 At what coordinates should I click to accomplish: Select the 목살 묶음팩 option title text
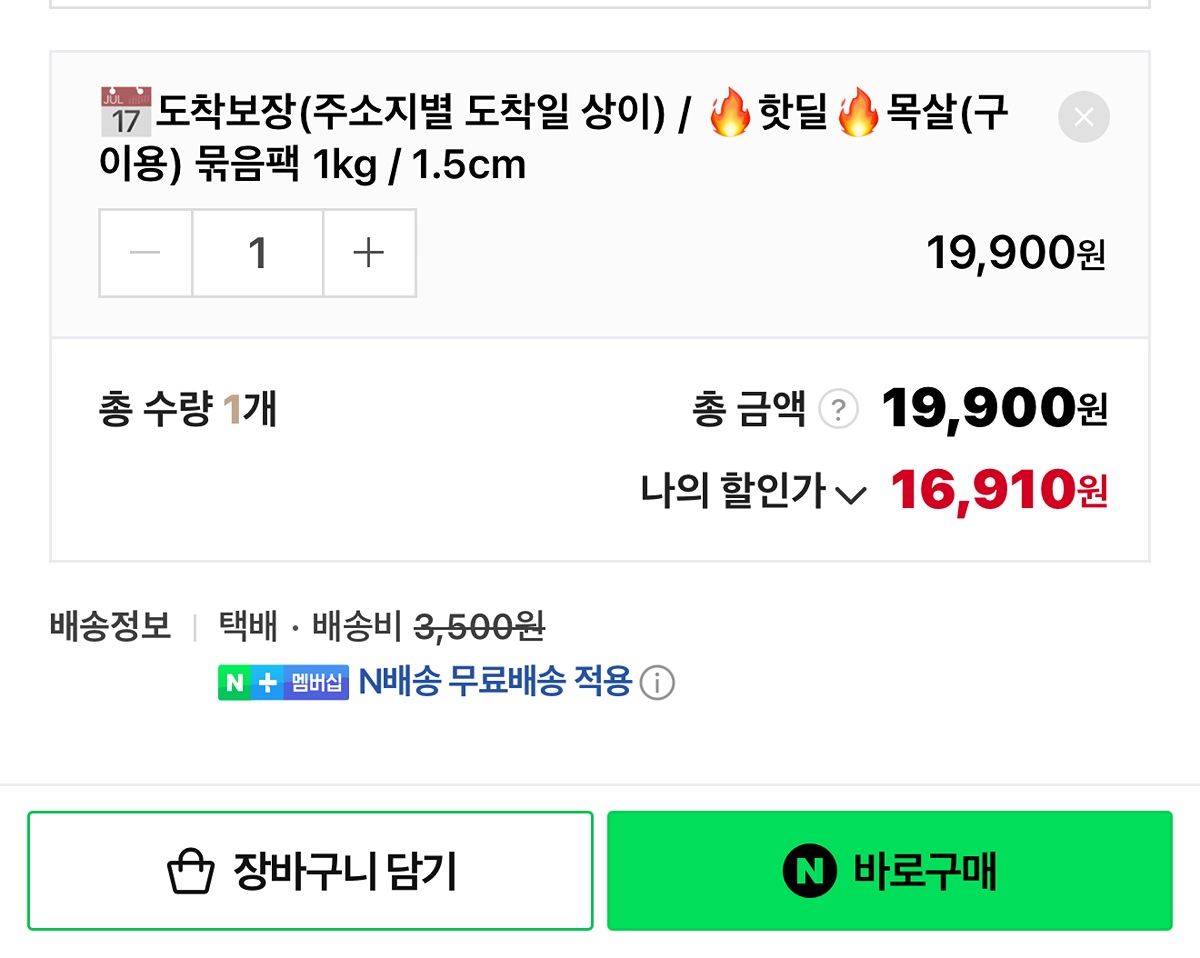point(555,140)
